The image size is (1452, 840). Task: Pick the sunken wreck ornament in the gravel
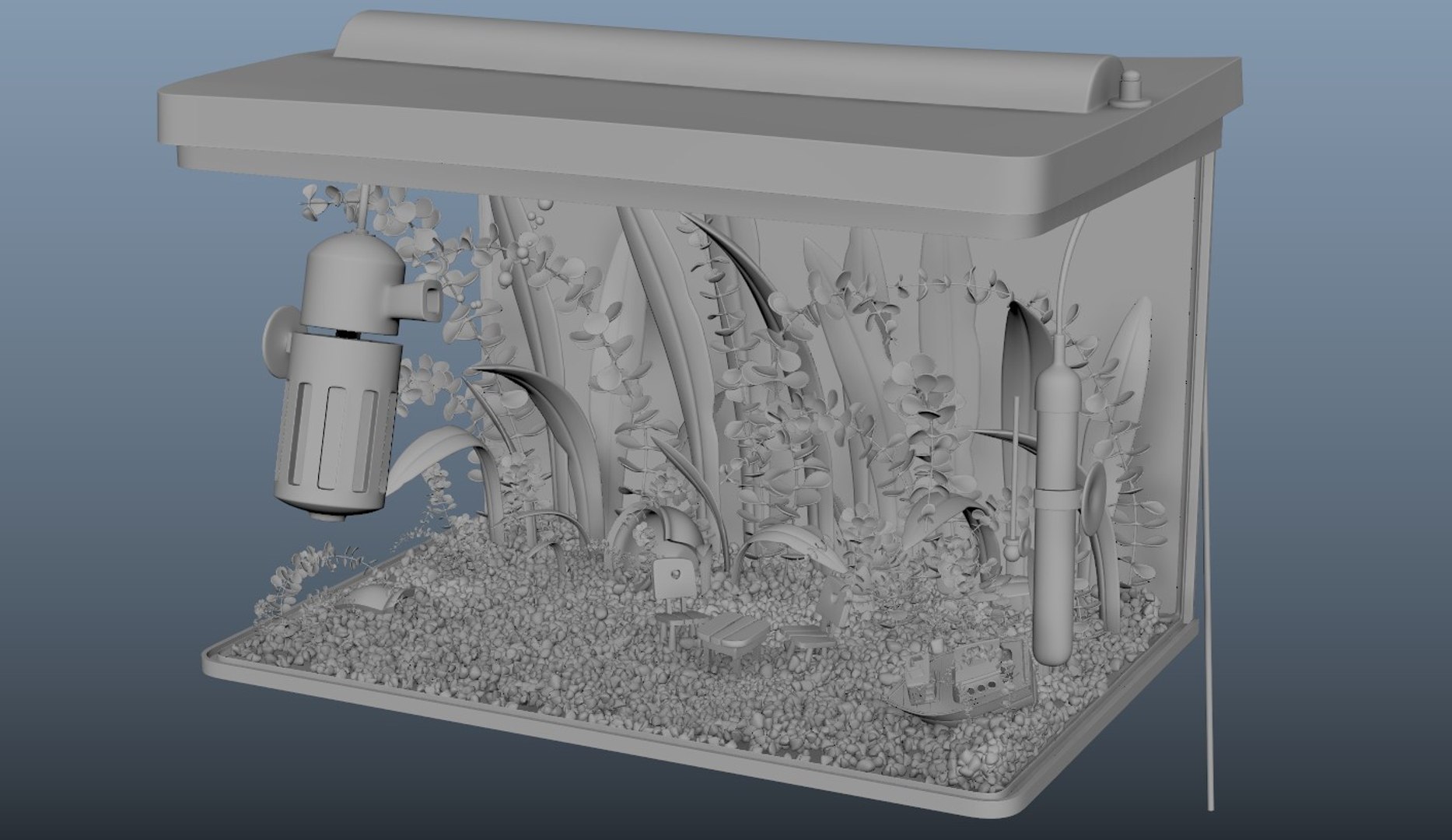964,681
